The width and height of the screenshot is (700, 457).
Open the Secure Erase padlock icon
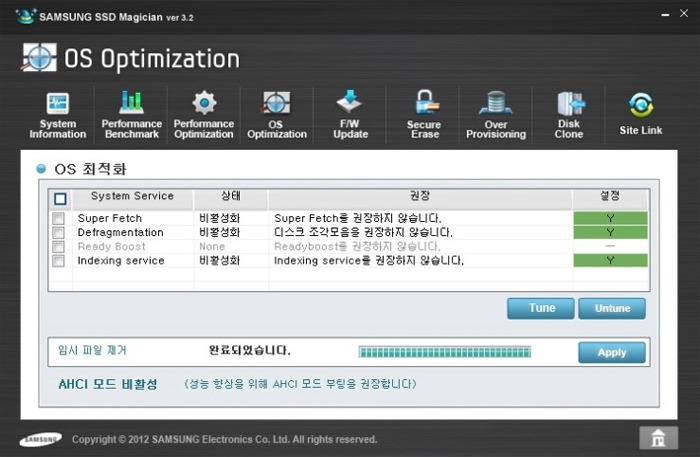pyautogui.click(x=425, y=103)
